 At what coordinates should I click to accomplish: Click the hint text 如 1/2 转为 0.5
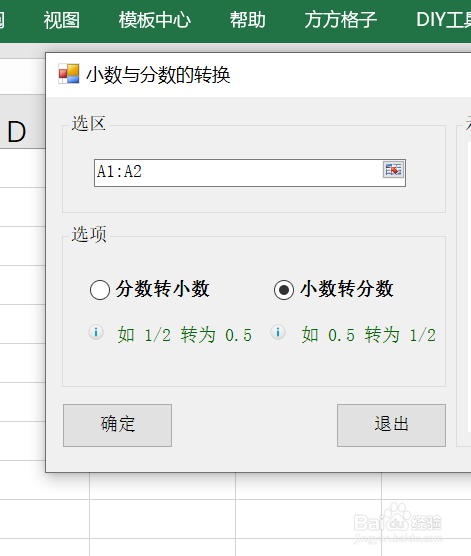click(x=185, y=335)
